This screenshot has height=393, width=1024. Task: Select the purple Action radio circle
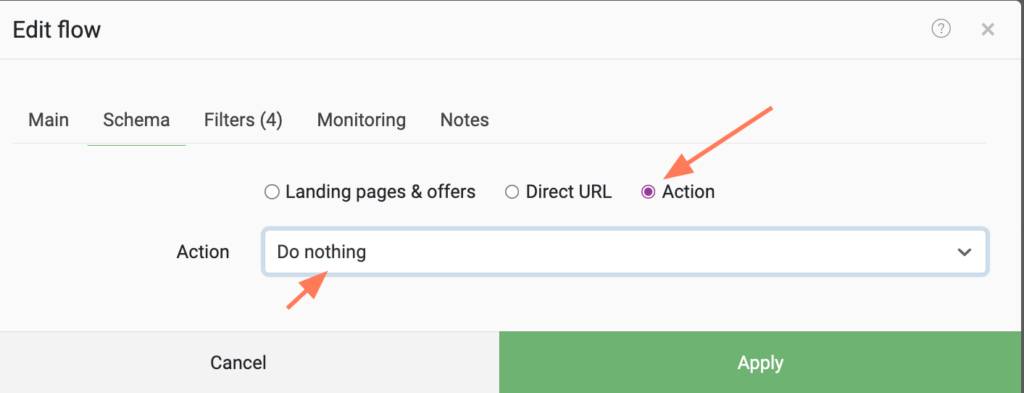648,192
